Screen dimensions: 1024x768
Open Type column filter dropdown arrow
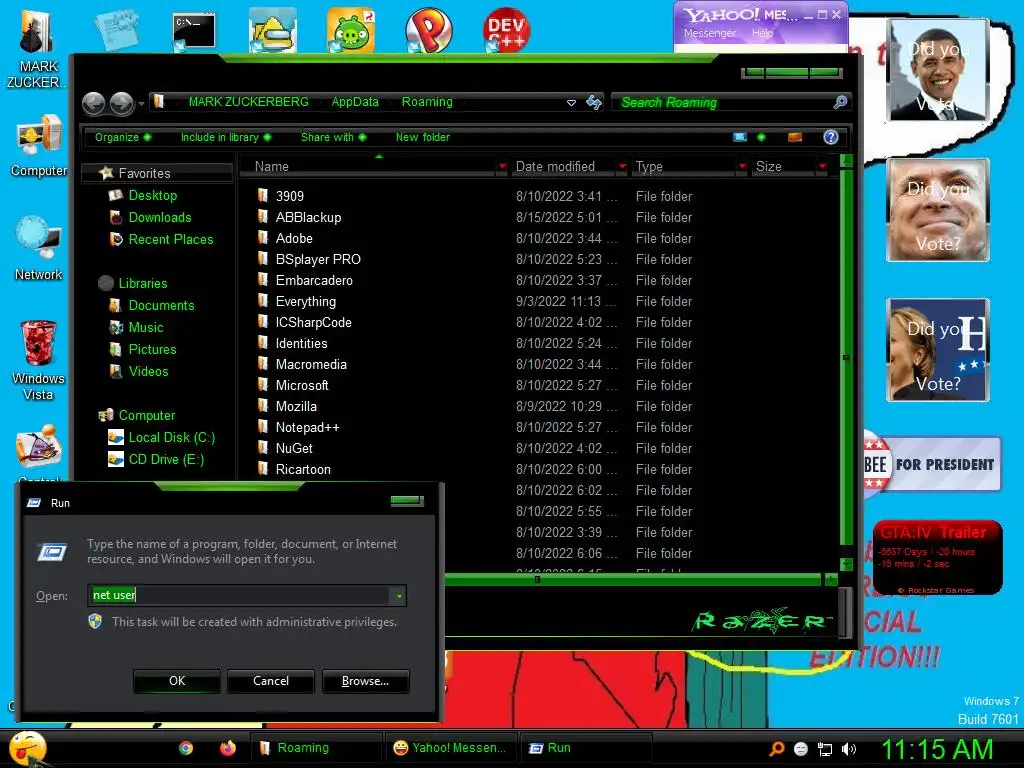pyautogui.click(x=742, y=167)
